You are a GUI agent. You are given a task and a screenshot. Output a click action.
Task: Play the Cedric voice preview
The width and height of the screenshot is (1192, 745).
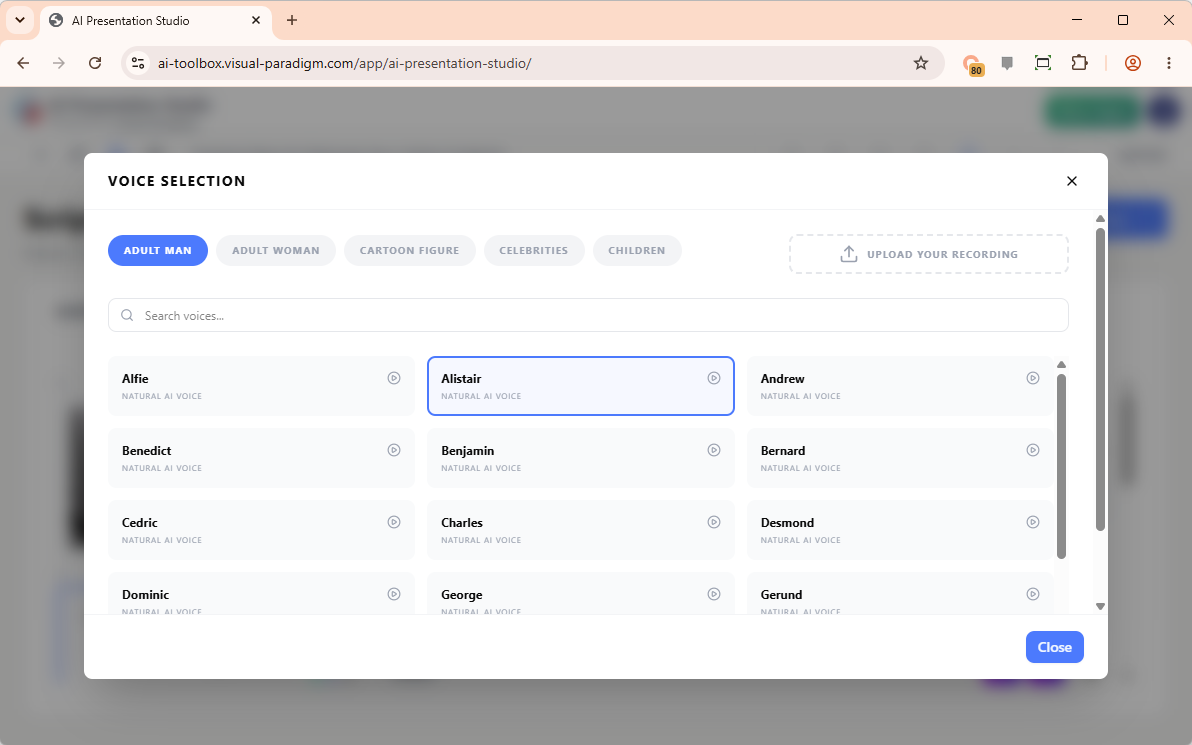pos(394,522)
